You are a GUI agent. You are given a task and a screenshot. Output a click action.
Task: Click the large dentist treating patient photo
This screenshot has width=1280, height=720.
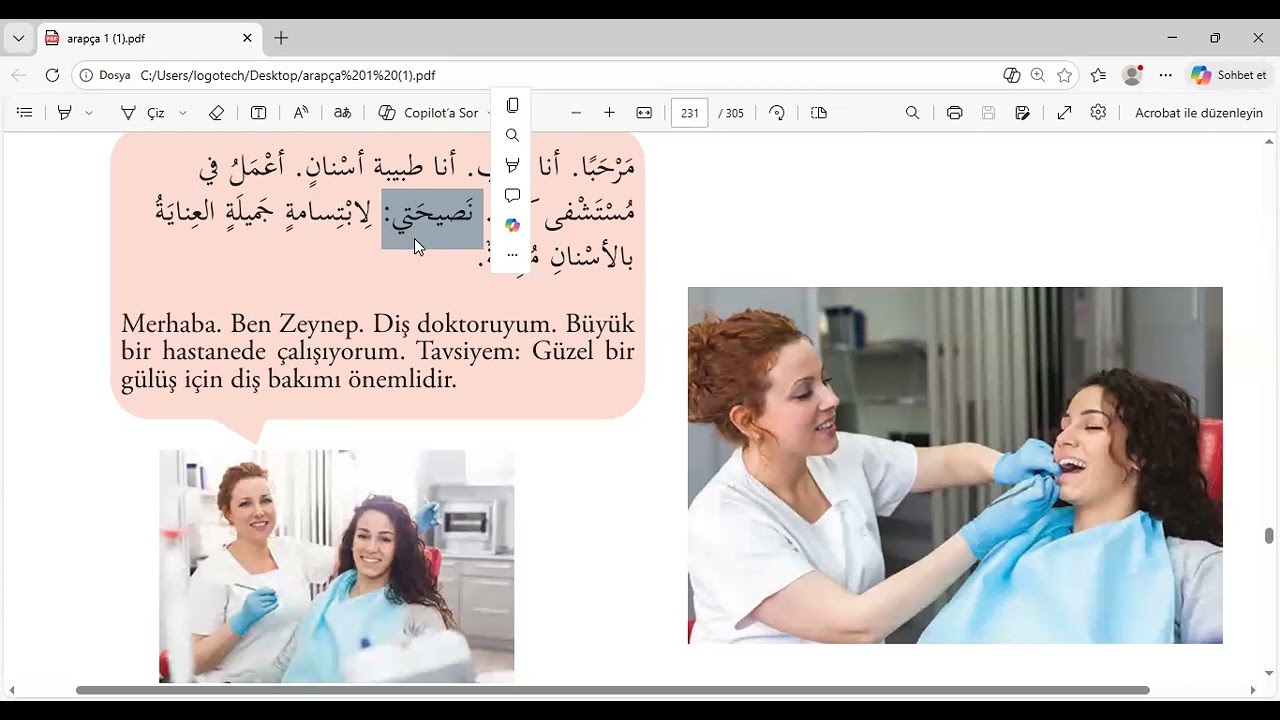point(955,465)
